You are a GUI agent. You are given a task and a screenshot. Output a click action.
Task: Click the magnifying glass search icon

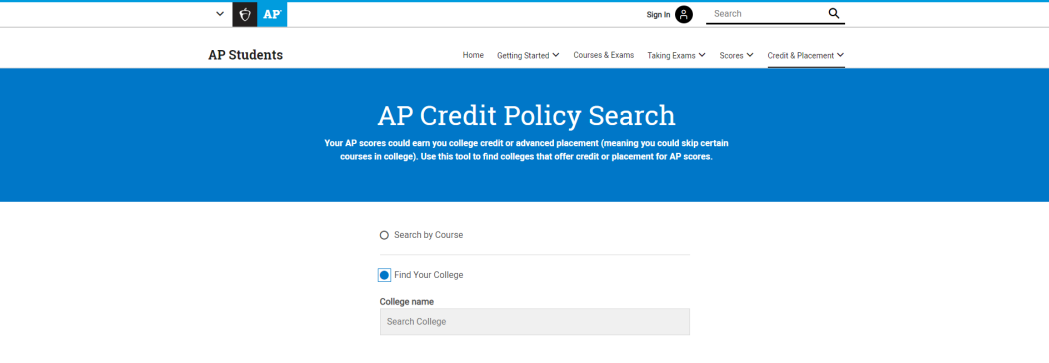pos(834,13)
